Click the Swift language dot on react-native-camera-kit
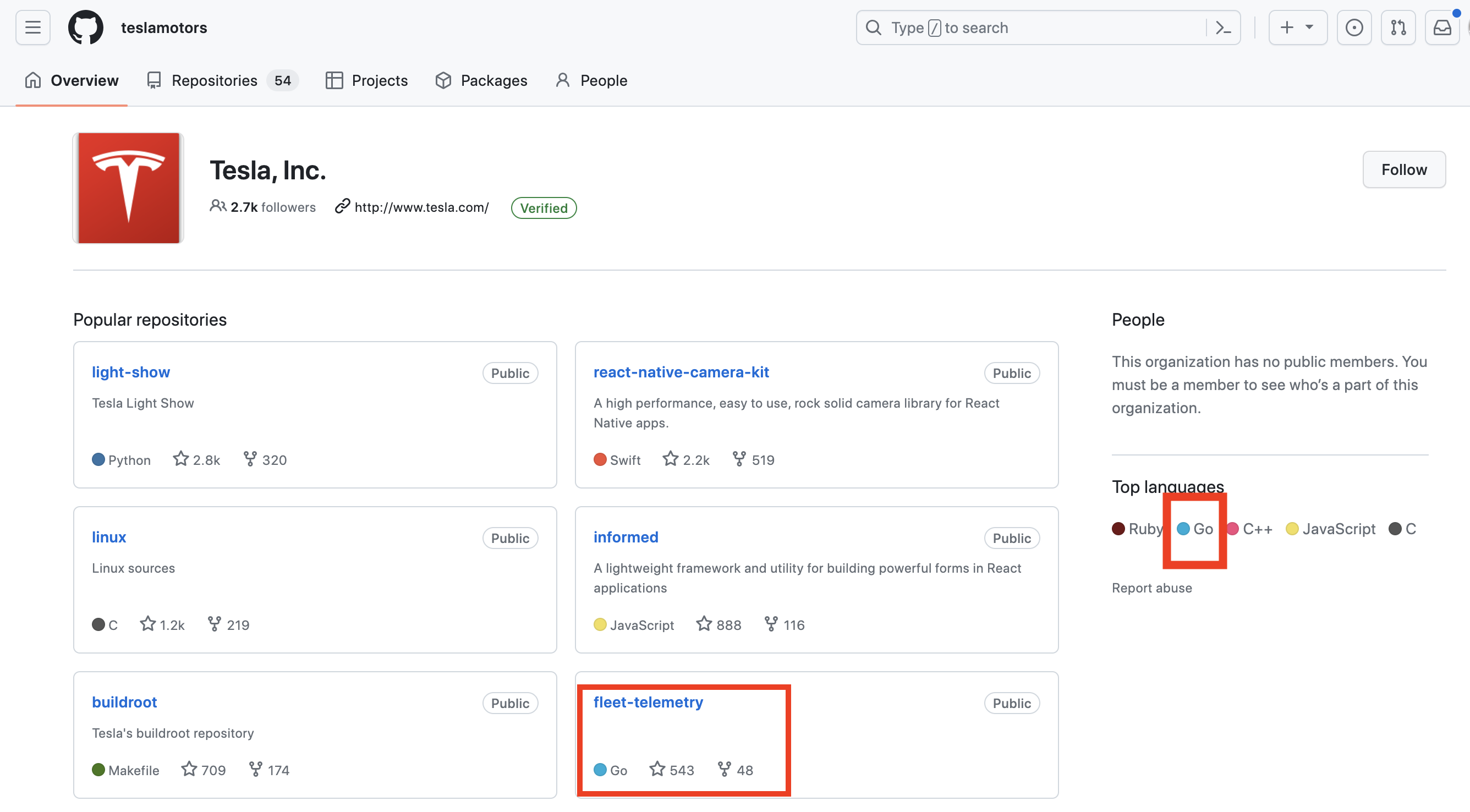Image resolution: width=1470 pixels, height=812 pixels. [x=600, y=459]
